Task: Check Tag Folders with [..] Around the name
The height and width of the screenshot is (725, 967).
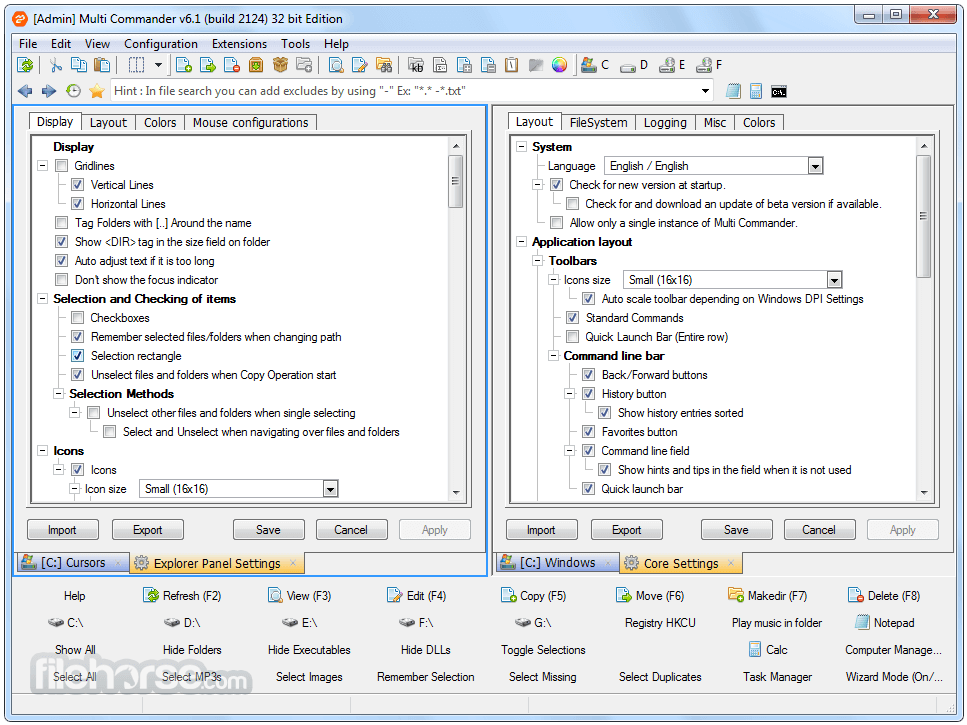Action: click(x=61, y=223)
